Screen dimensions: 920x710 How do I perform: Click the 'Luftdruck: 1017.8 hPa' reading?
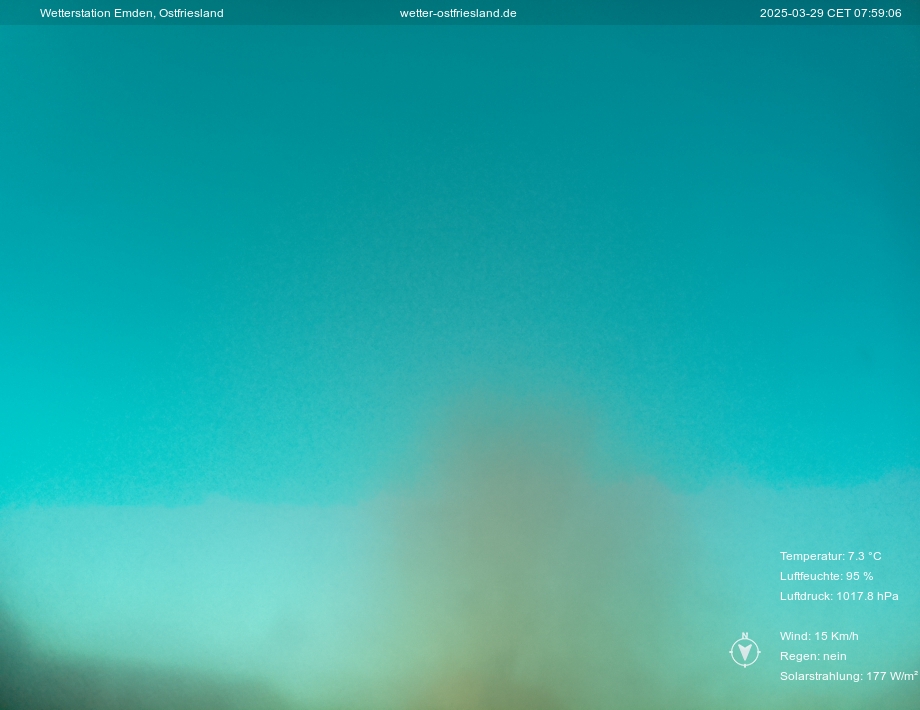click(839, 596)
